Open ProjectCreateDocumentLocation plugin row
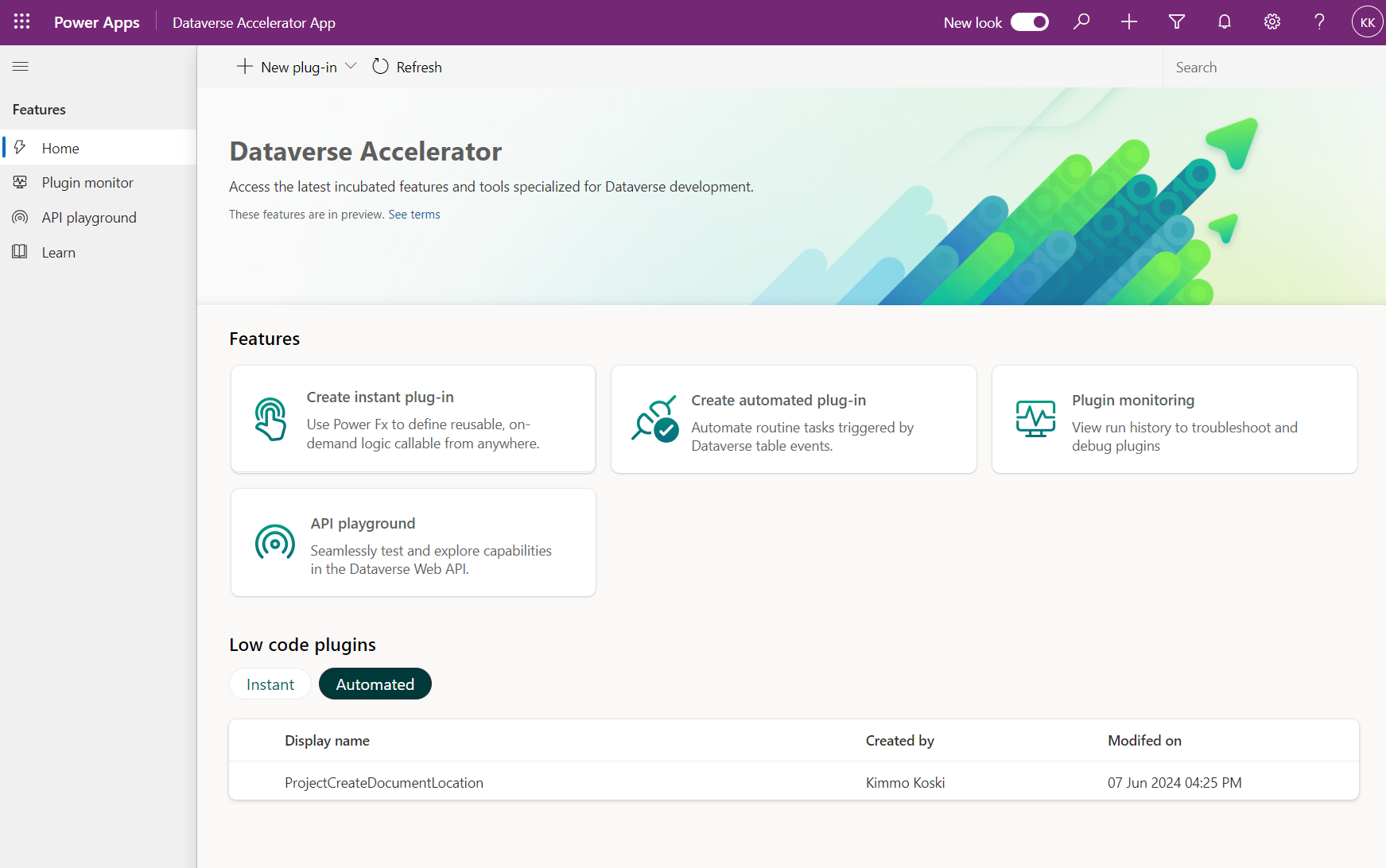 tap(794, 782)
